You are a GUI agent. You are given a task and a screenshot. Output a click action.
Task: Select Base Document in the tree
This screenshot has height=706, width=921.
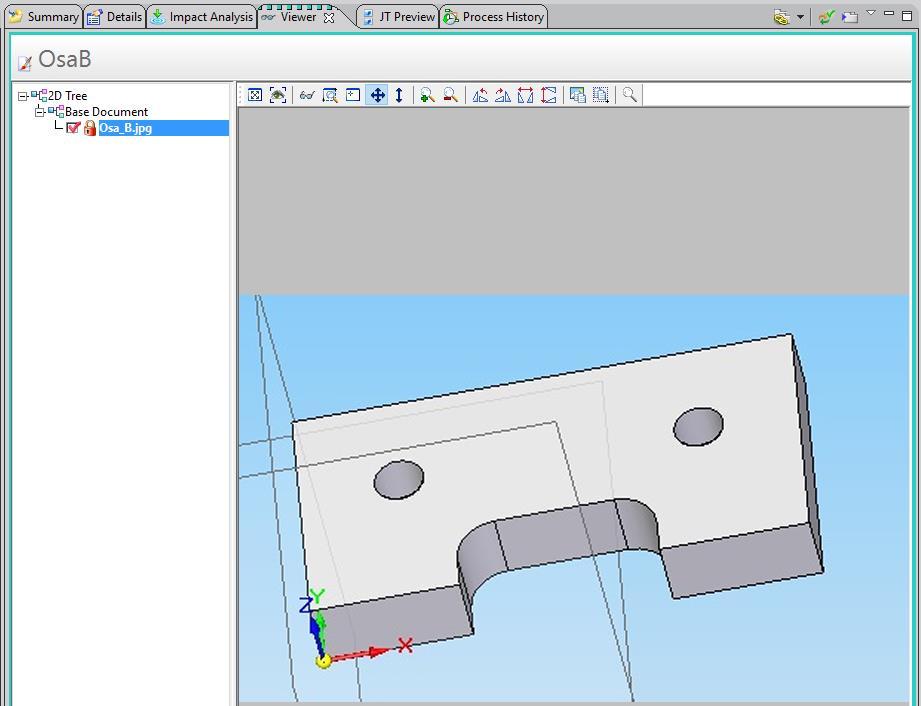pyautogui.click(x=106, y=112)
